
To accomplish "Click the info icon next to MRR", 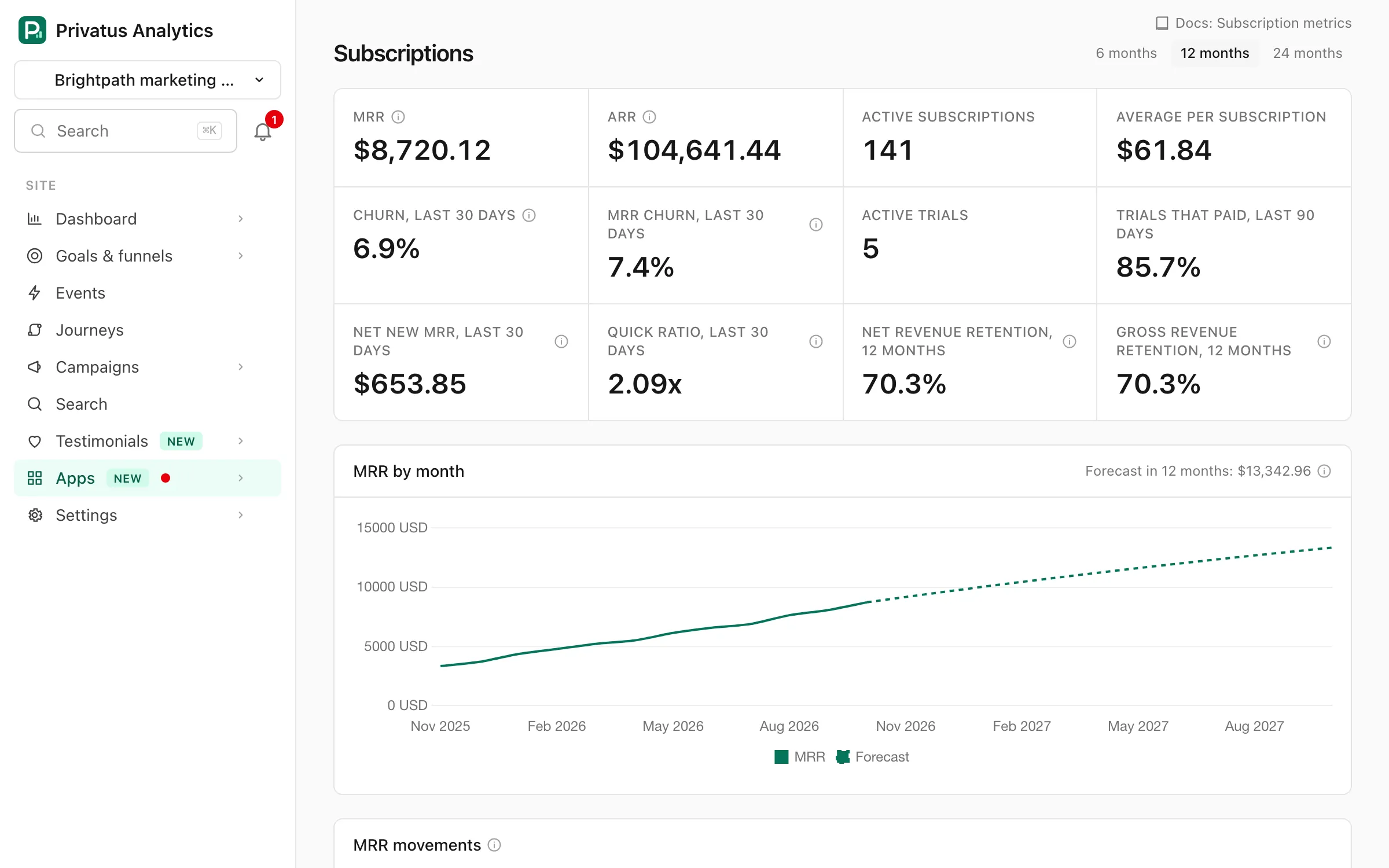I will [x=398, y=117].
